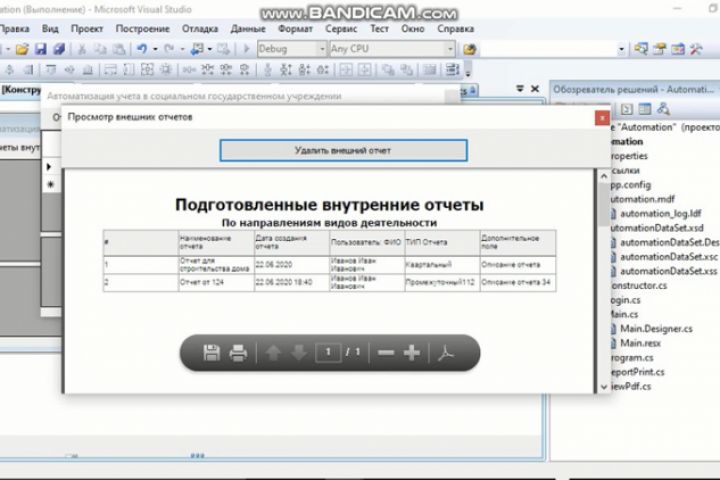
Task: Save the PDF with the floppy icon
Action: (211, 353)
